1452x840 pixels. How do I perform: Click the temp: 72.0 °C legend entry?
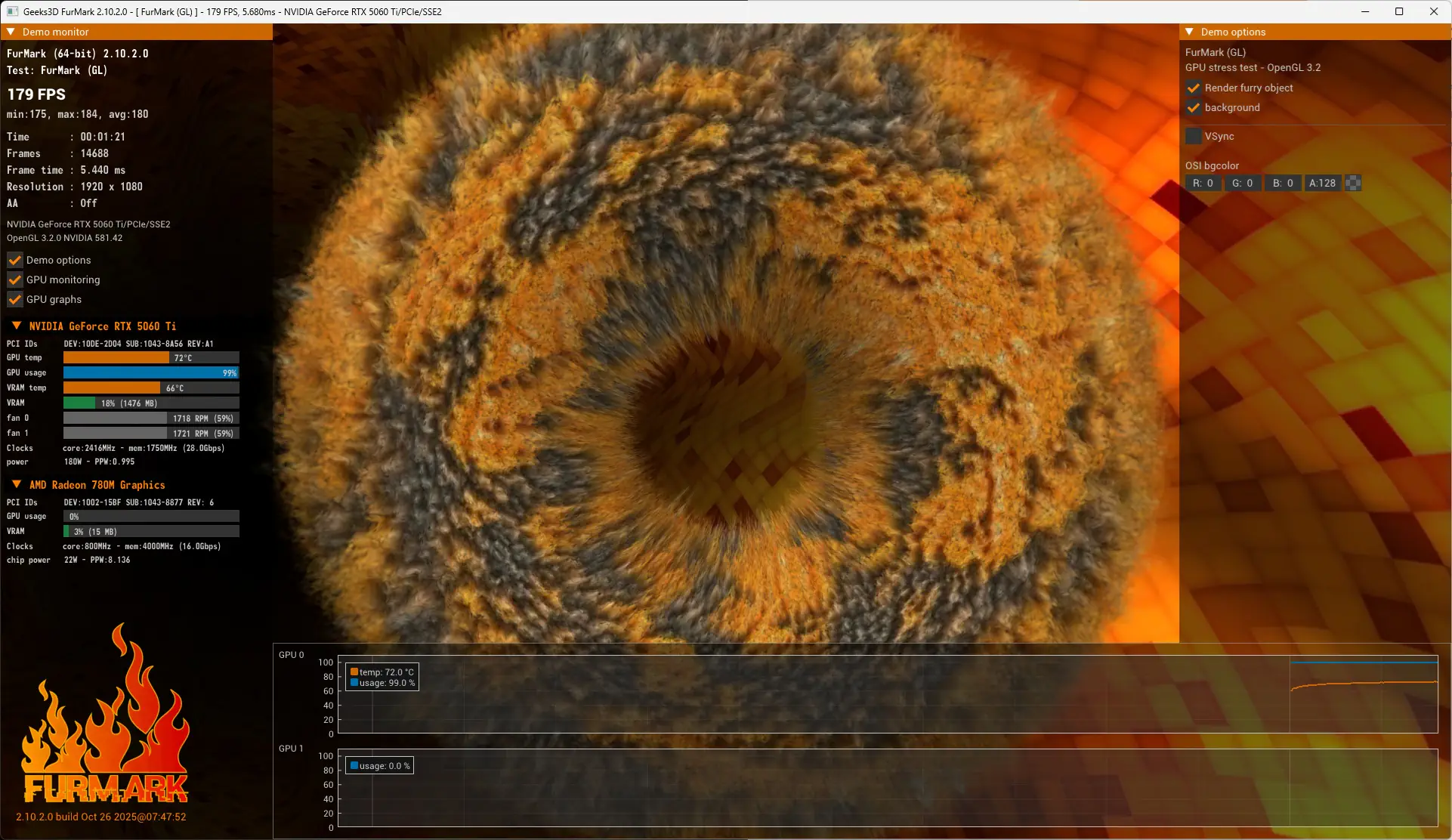click(382, 672)
